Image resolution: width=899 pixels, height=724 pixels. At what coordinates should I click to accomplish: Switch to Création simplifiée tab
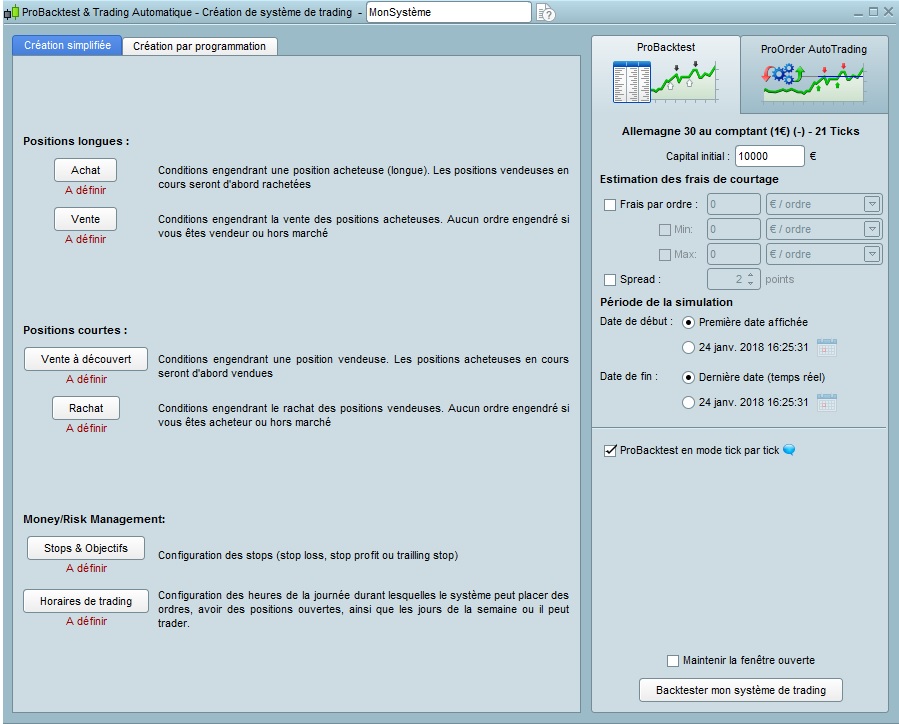tap(67, 45)
